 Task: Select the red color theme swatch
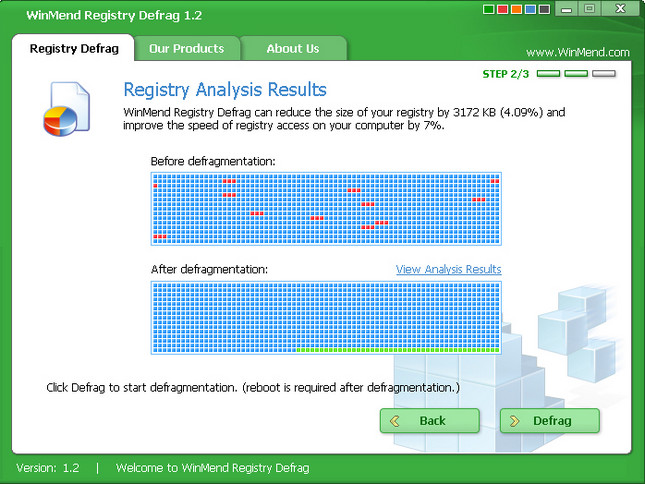(503, 9)
